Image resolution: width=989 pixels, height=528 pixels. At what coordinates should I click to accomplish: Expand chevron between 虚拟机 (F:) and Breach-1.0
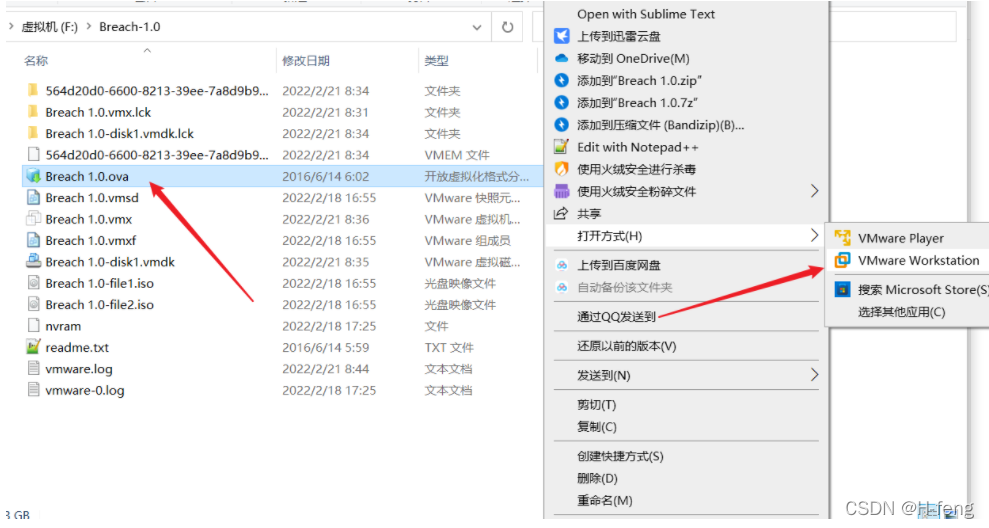(88, 26)
